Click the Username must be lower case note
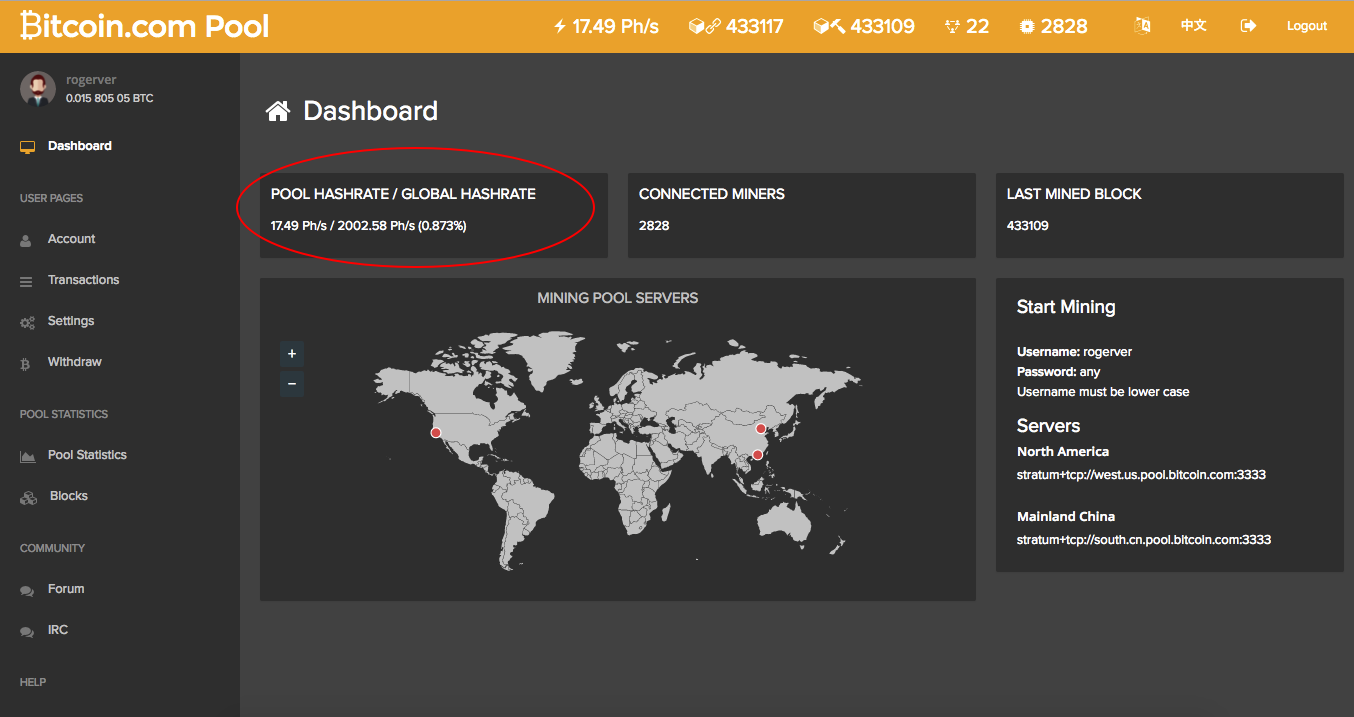Screen dimensions: 1354x717 [1103, 392]
